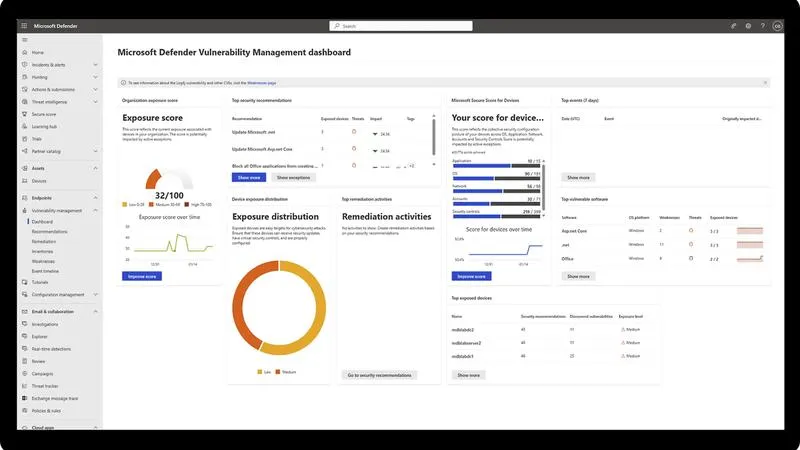This screenshot has height=450, width=800.
Task: Collapse the navigation hamburger menu
Action: 24,40
